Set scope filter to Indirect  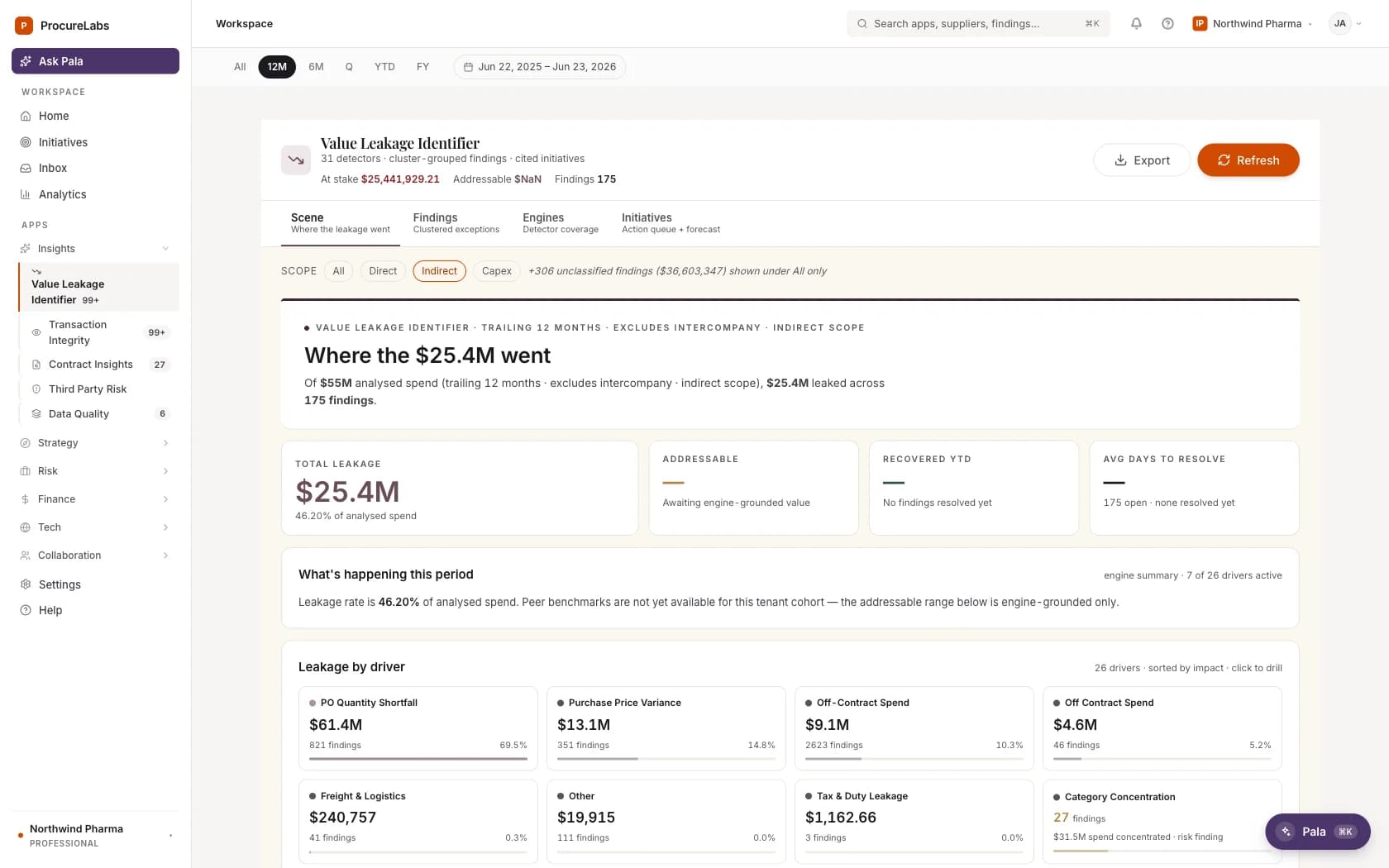pyautogui.click(x=439, y=271)
